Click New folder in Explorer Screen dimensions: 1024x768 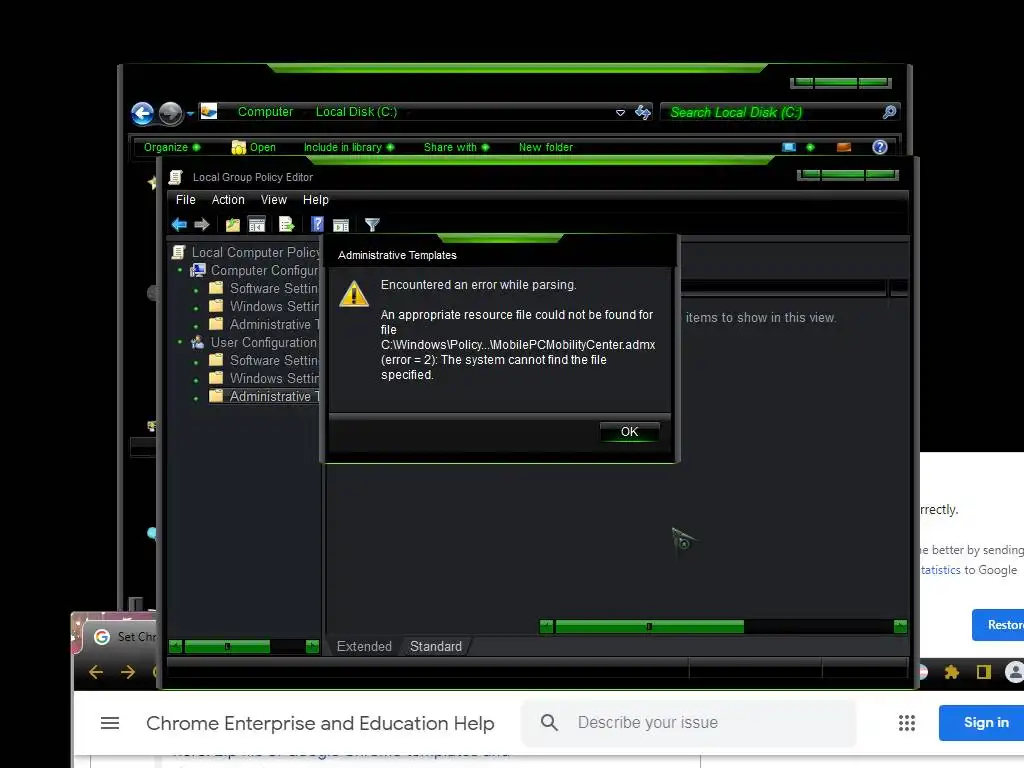545,148
